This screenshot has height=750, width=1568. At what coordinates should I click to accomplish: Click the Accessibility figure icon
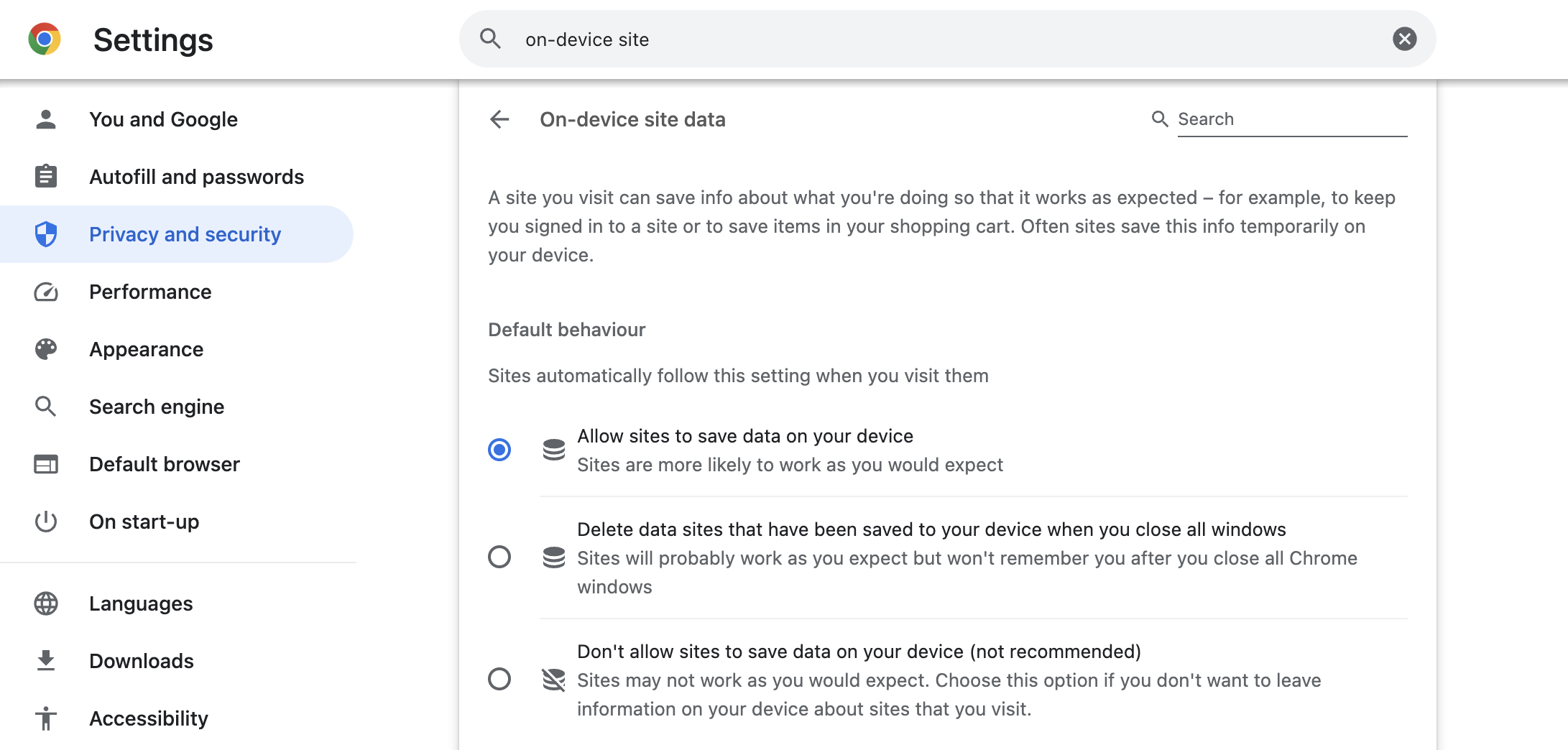[46, 718]
